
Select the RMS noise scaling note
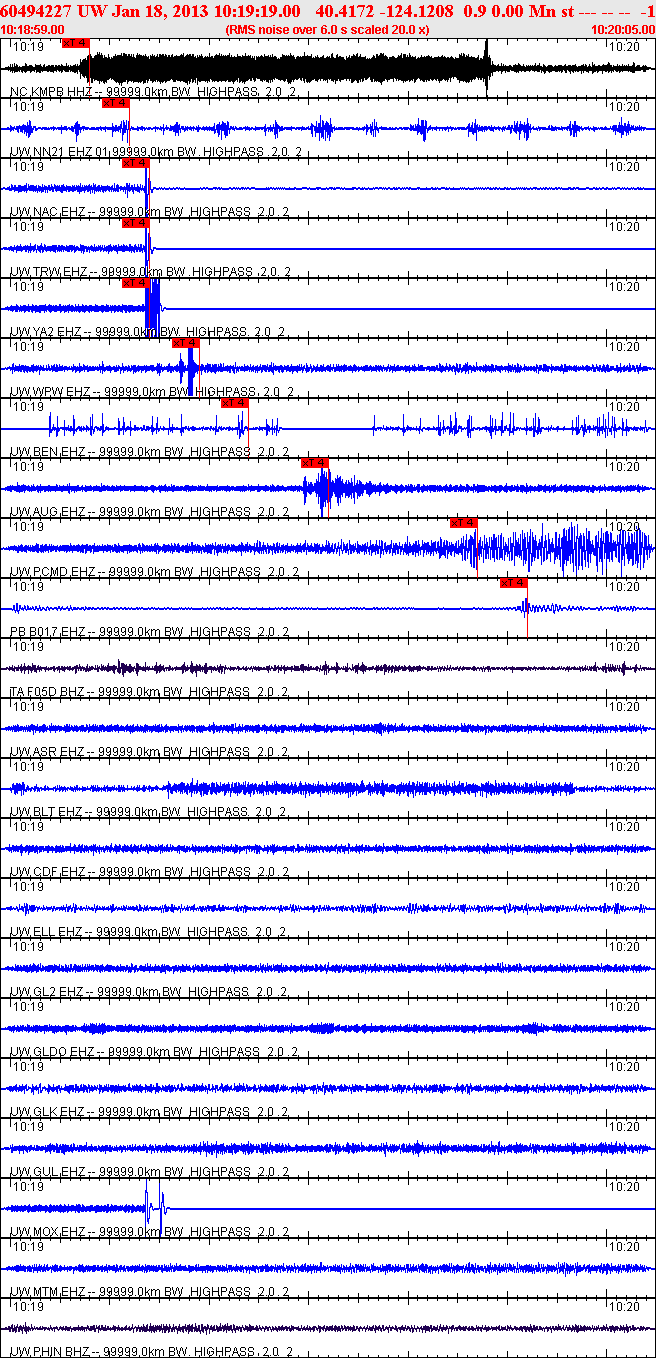(328, 30)
